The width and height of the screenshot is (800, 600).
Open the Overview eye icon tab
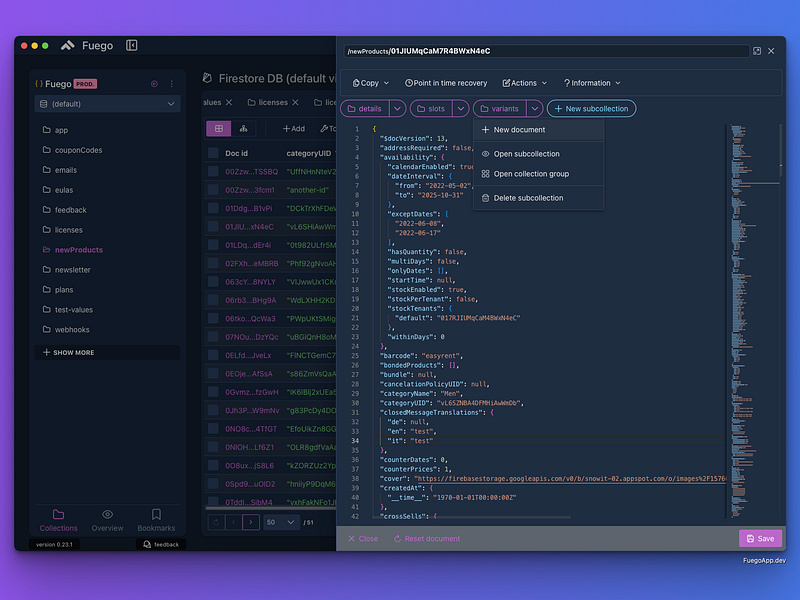[x=107, y=514]
